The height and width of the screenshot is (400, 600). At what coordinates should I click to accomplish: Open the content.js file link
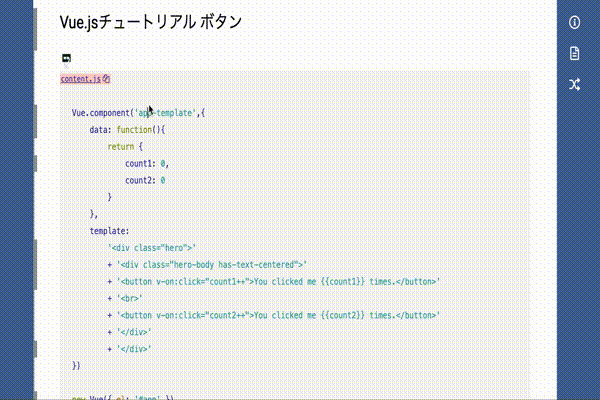pyautogui.click(x=80, y=79)
